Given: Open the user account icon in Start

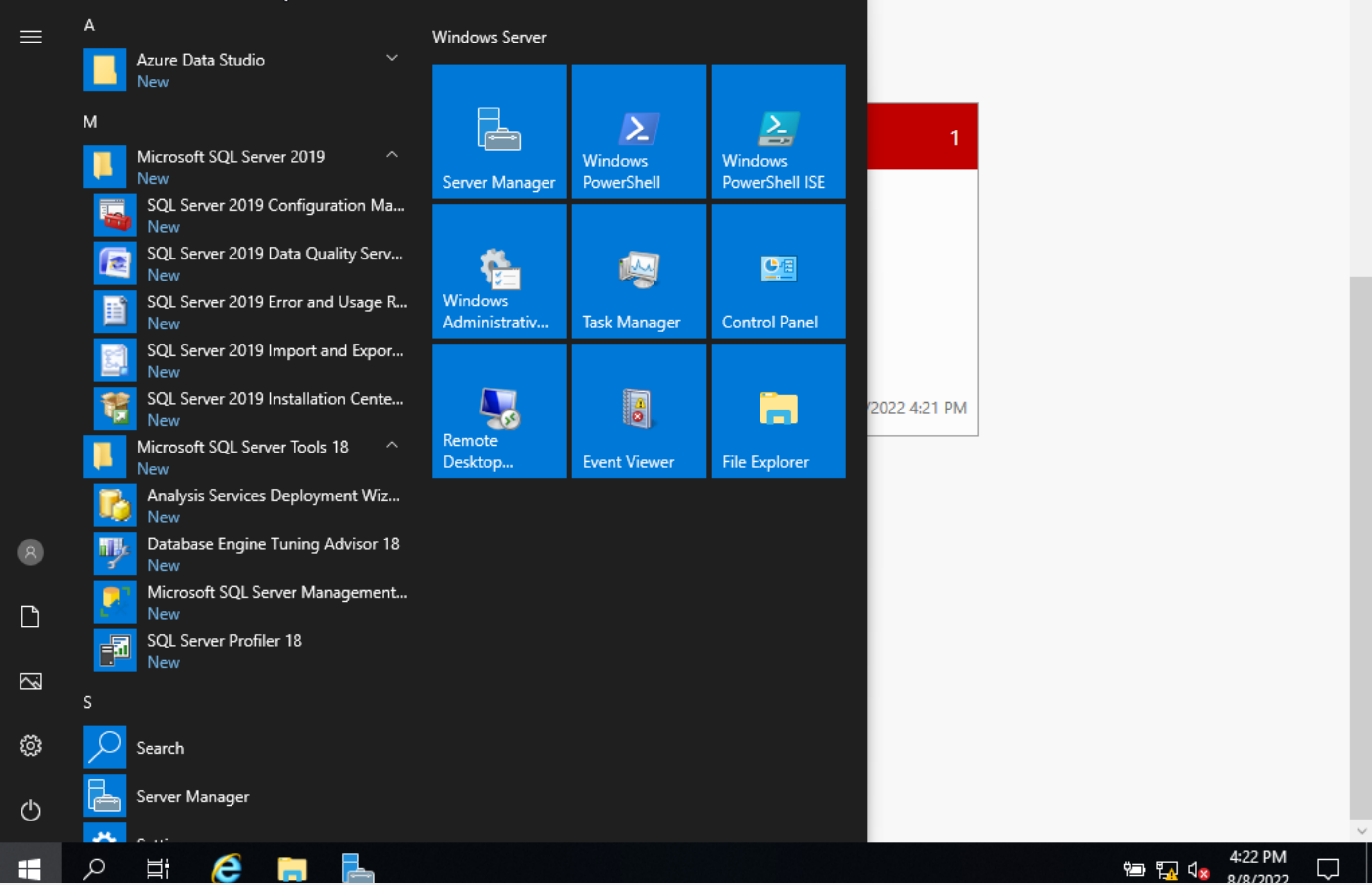Looking at the screenshot, I should 30,552.
